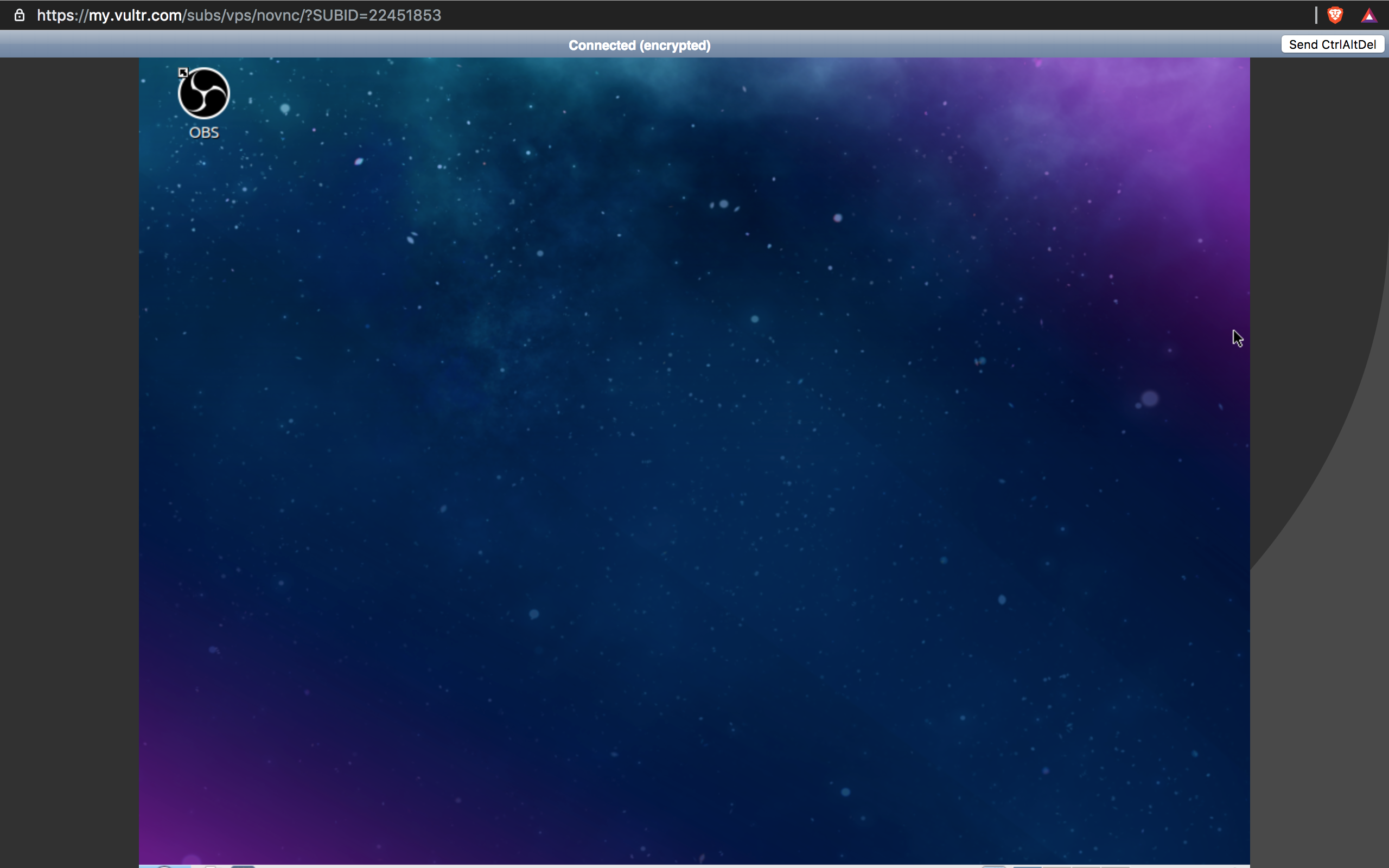Click dark margin left of remote screen
The image size is (1389, 868).
(x=69, y=459)
